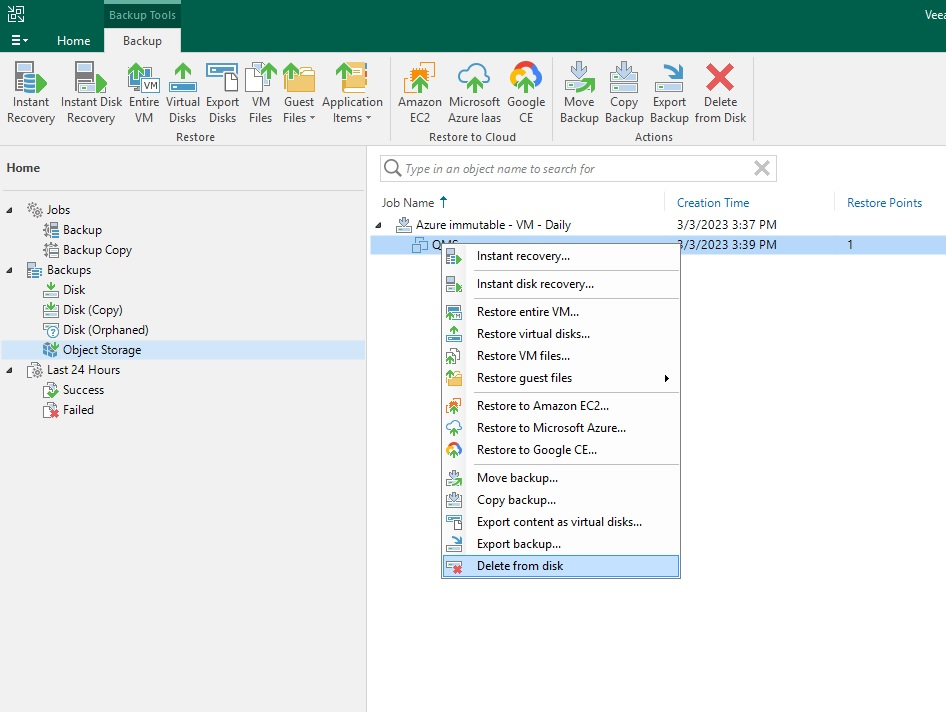Choose Restore entire VM... menu entry
The image size is (946, 712).
pyautogui.click(x=561, y=312)
